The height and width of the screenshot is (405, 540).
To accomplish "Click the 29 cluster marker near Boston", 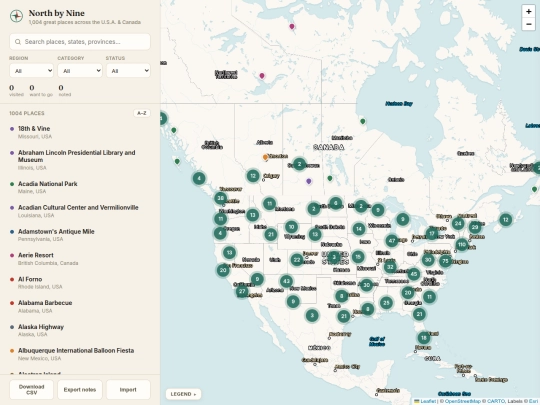I will pyautogui.click(x=475, y=227).
